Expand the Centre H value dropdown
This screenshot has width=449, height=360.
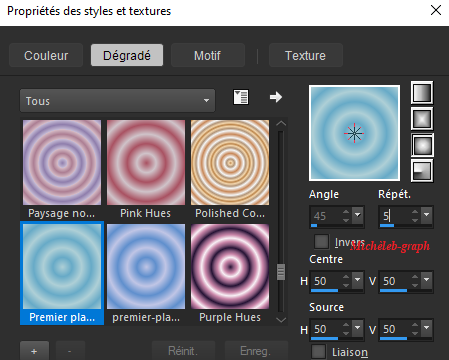tap(358, 280)
